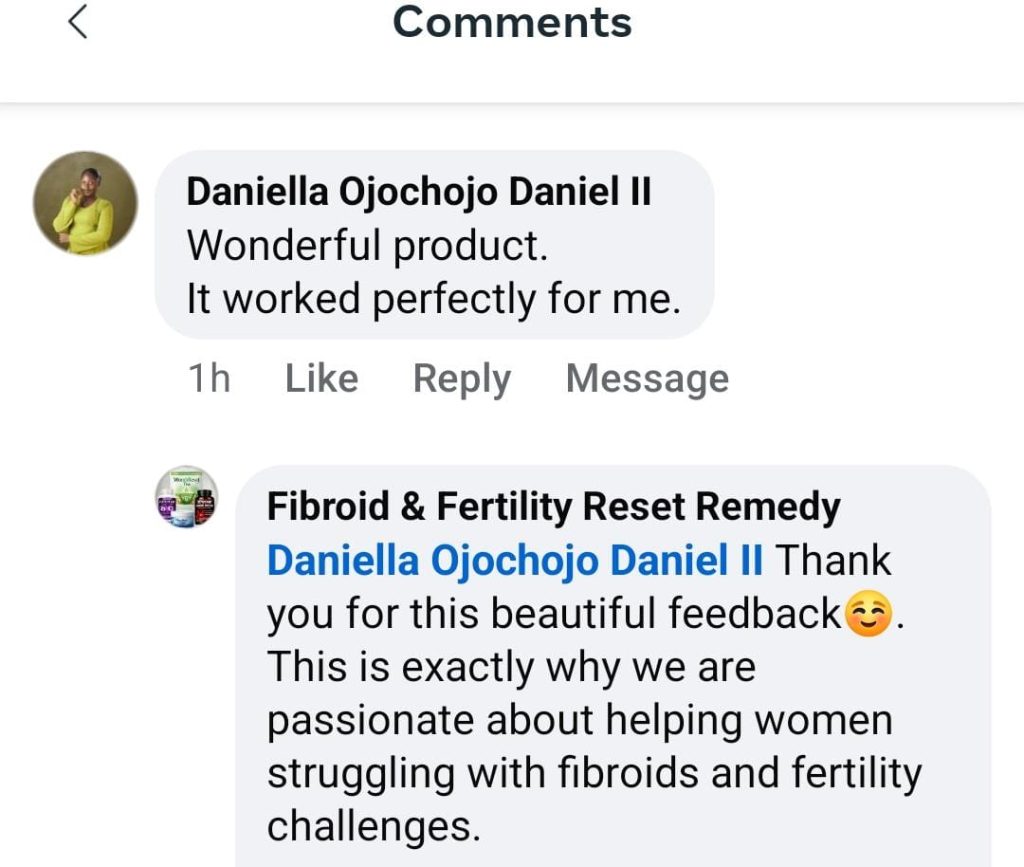Tap the word "Thank" after the blue mention

(x=834, y=560)
